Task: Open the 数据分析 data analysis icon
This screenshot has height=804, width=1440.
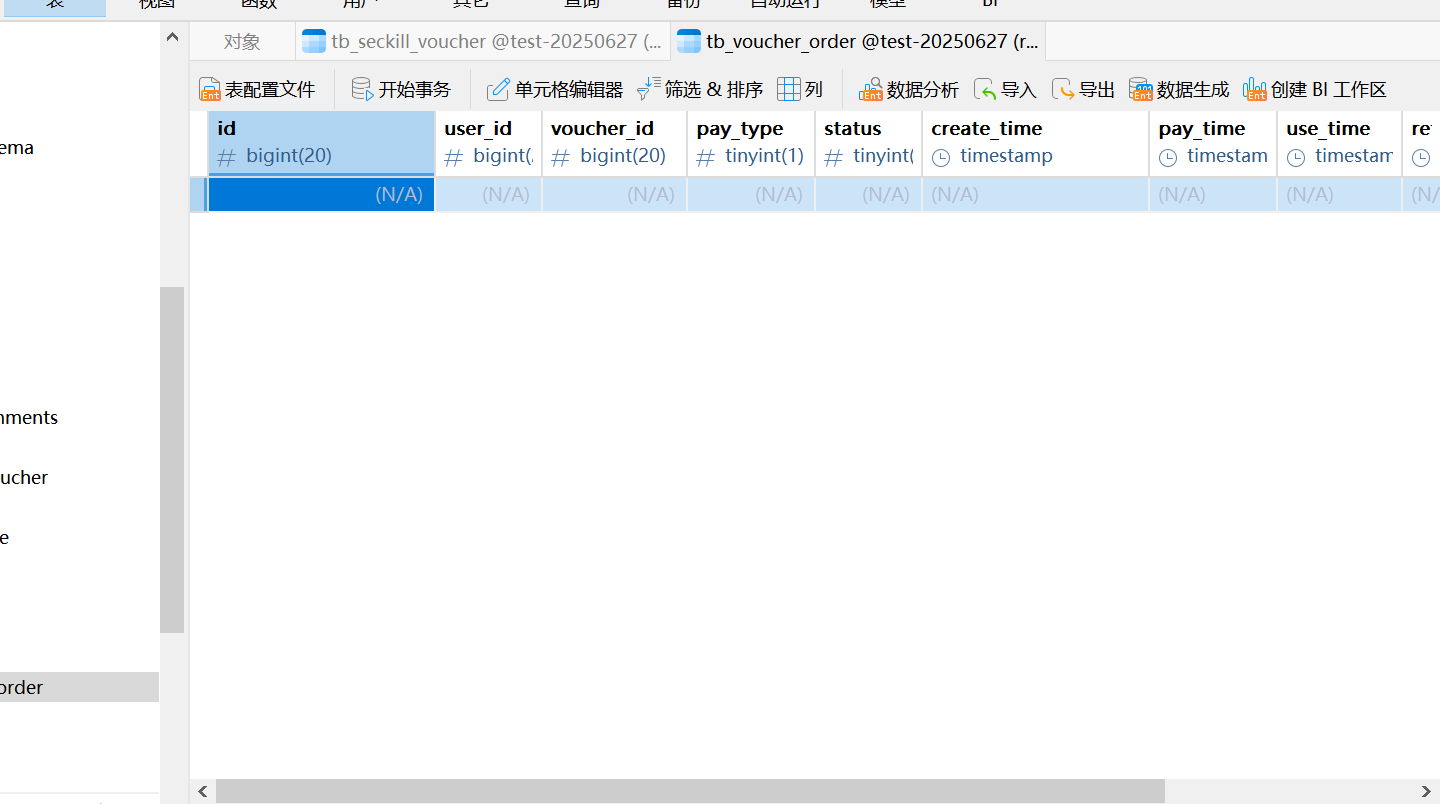Action: click(x=871, y=90)
